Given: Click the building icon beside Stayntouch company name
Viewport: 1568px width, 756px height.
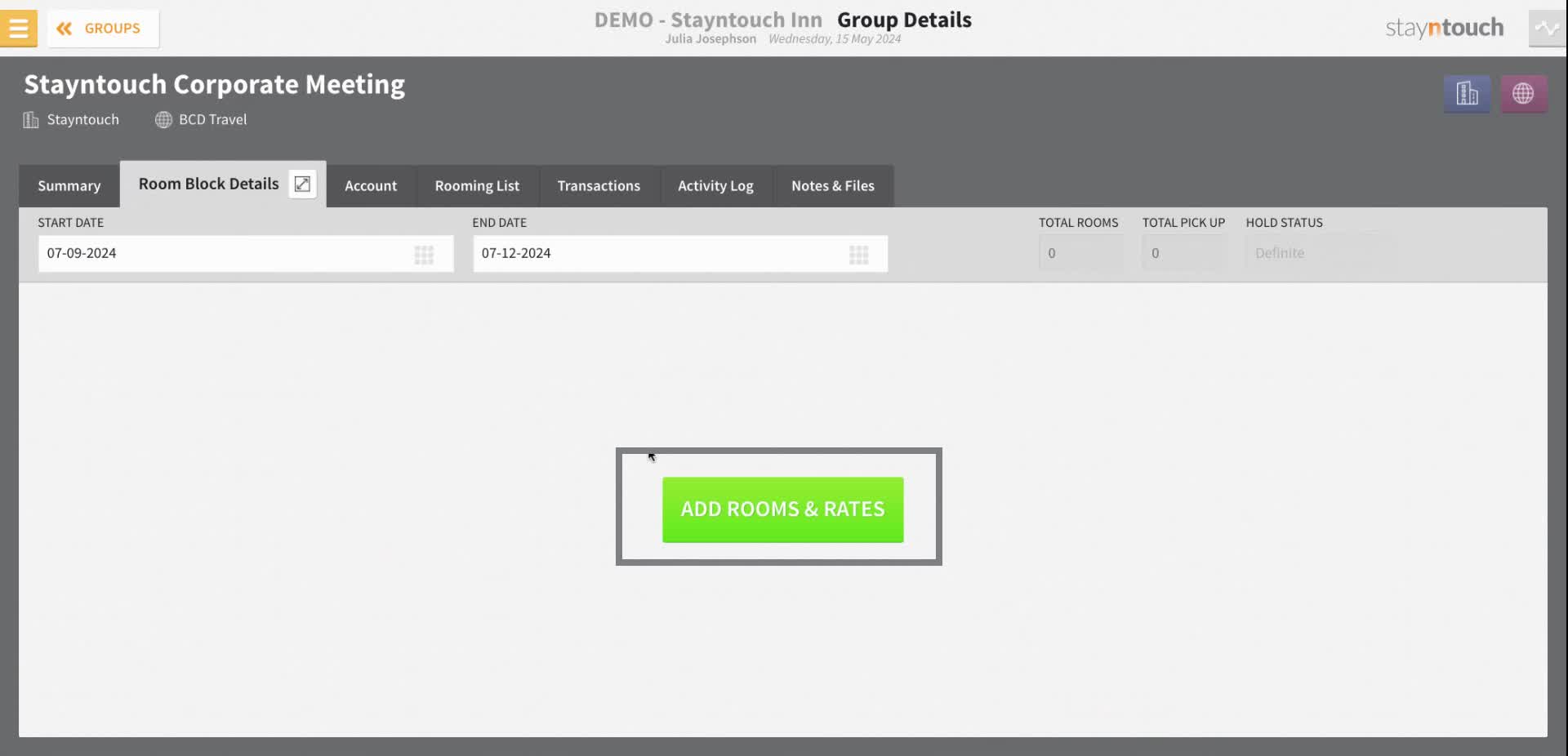Looking at the screenshot, I should (x=31, y=120).
